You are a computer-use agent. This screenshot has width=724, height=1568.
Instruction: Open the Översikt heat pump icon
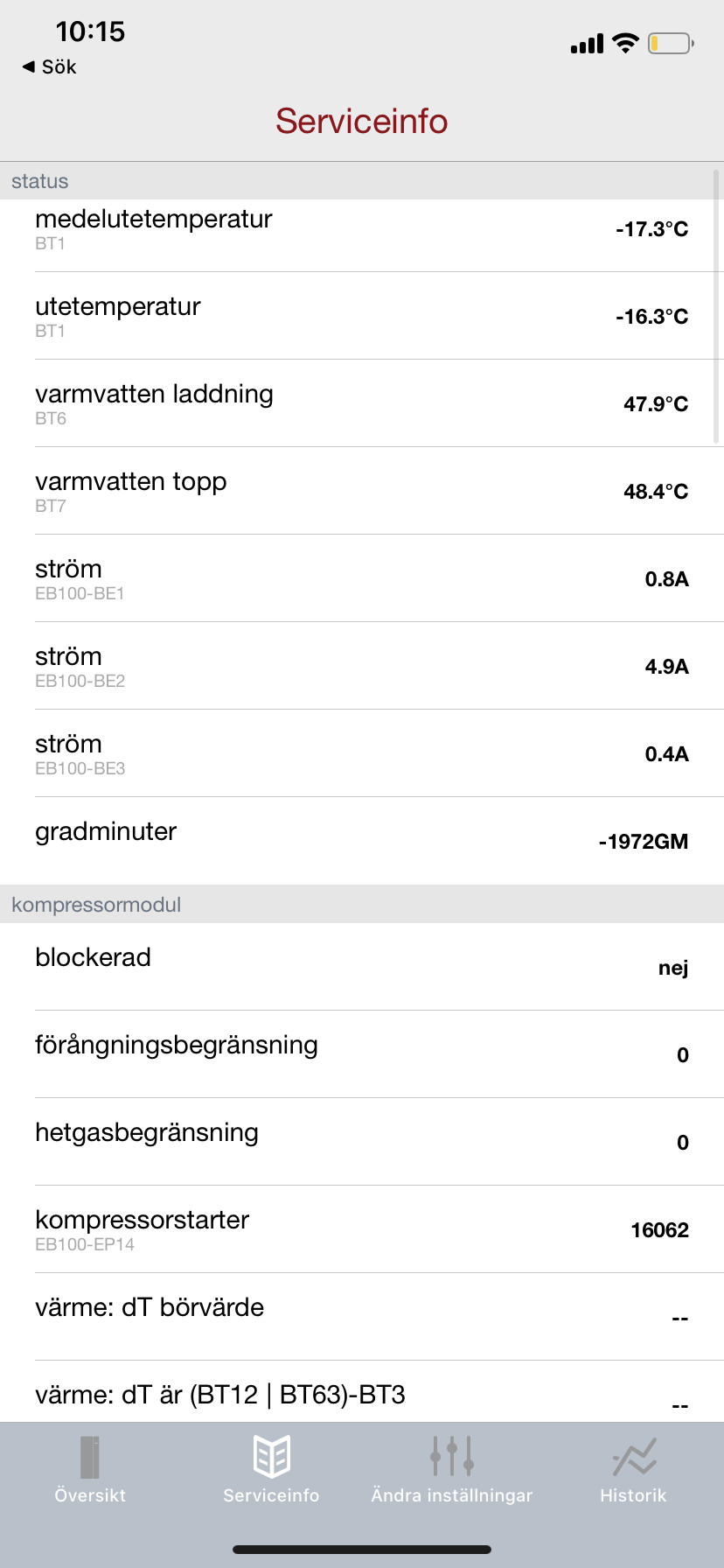pos(90,1457)
